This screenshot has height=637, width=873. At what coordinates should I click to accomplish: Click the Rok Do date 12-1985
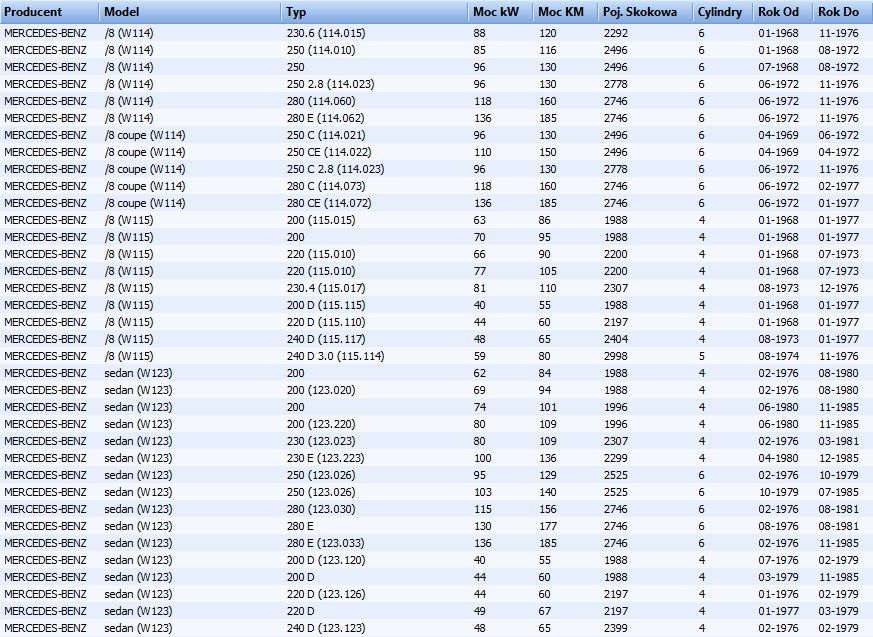838,458
